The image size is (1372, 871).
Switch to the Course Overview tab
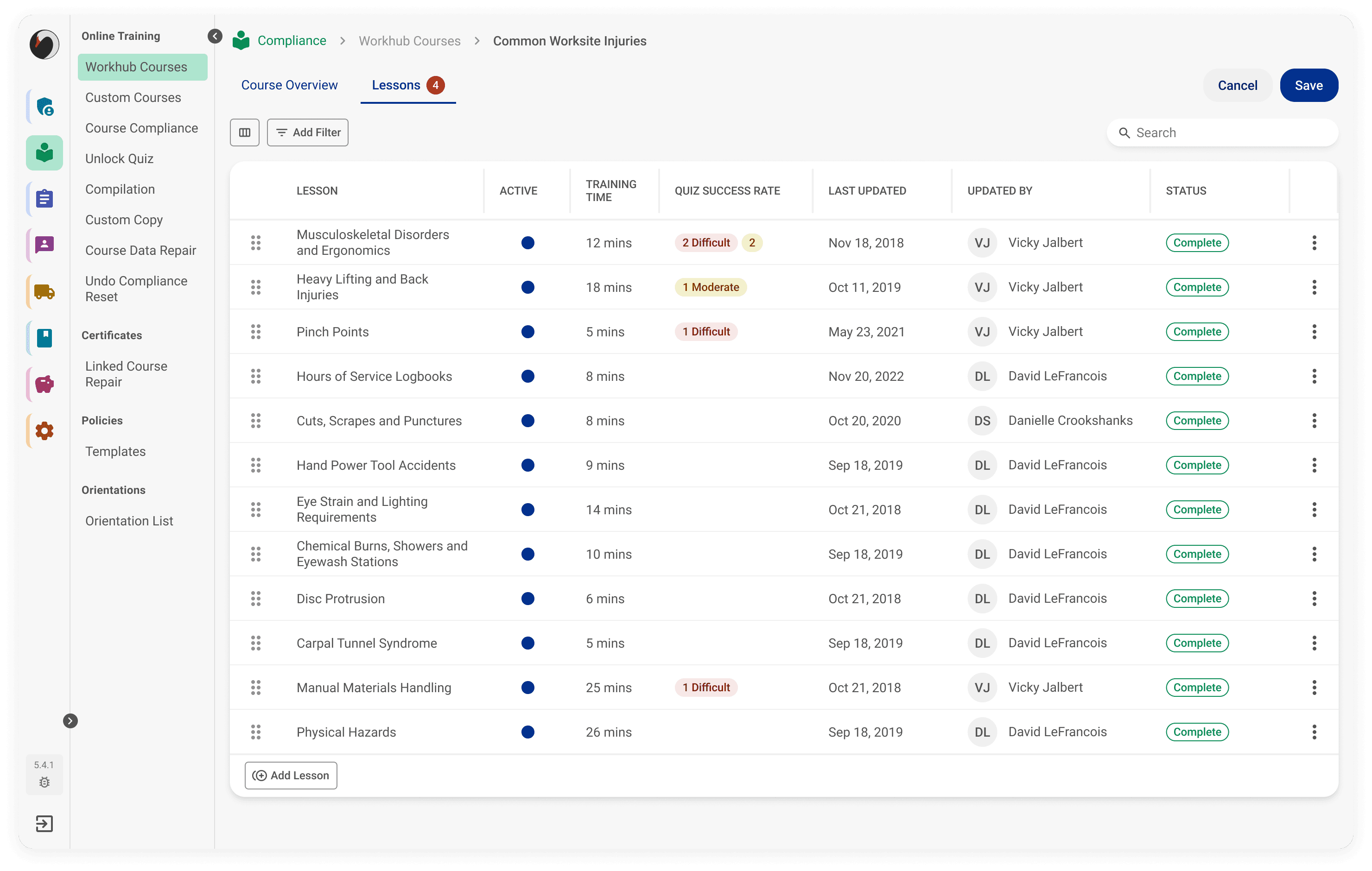click(x=289, y=85)
